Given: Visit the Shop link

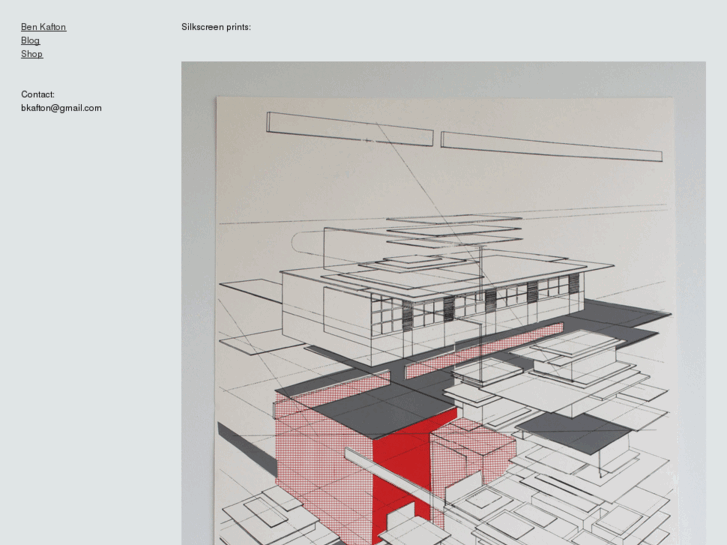Looking at the screenshot, I should 32,54.
